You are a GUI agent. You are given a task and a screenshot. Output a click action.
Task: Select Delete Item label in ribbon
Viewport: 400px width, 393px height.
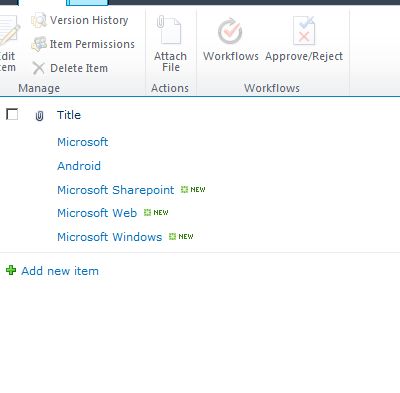coord(79,68)
